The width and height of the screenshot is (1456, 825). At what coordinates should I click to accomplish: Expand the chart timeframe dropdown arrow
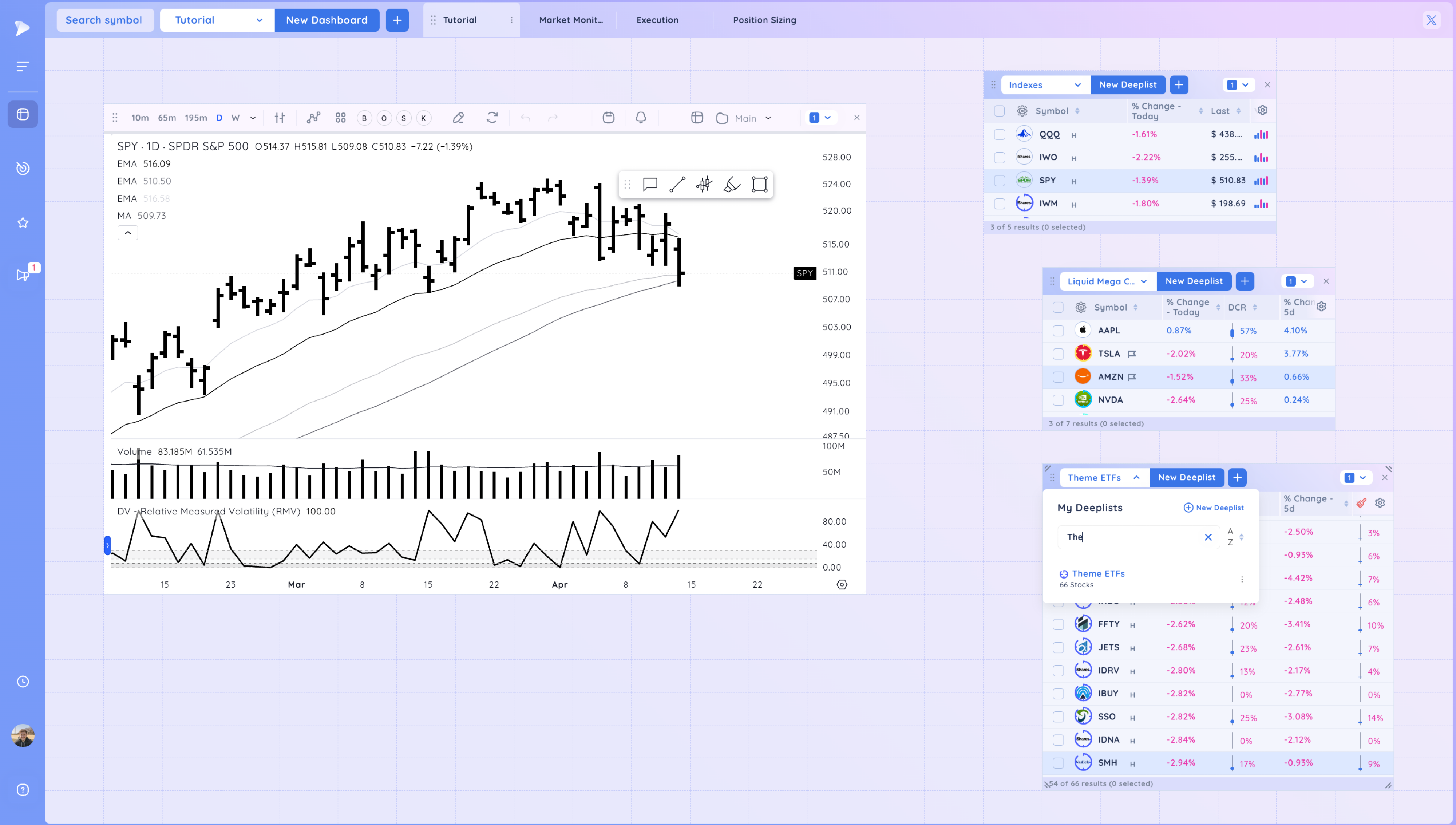[253, 118]
